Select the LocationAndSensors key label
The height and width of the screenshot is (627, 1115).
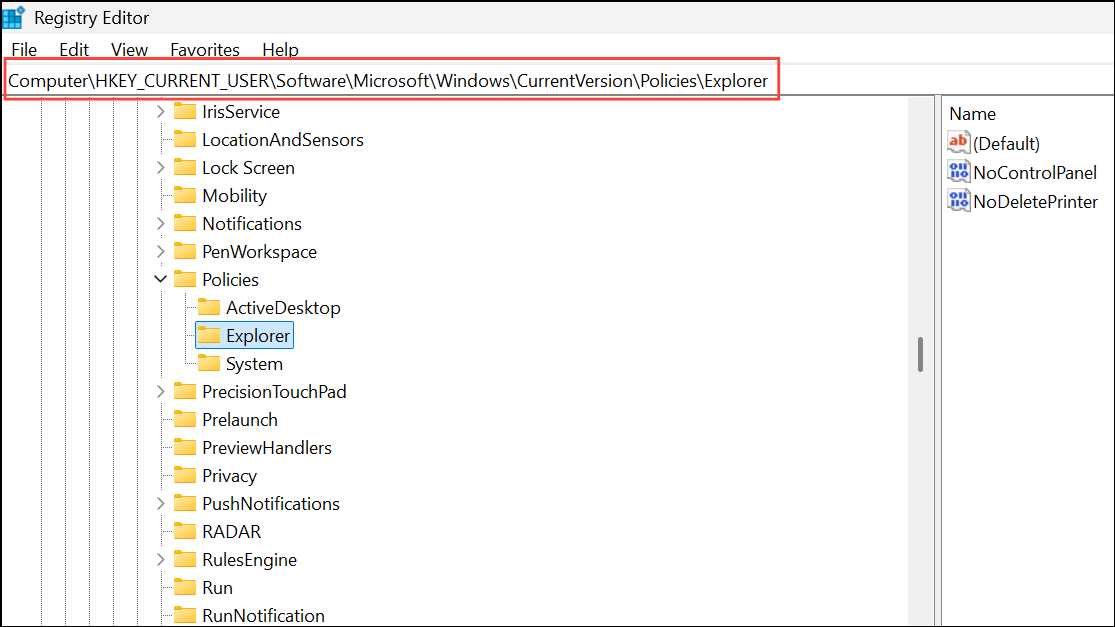pyautogui.click(x=283, y=140)
